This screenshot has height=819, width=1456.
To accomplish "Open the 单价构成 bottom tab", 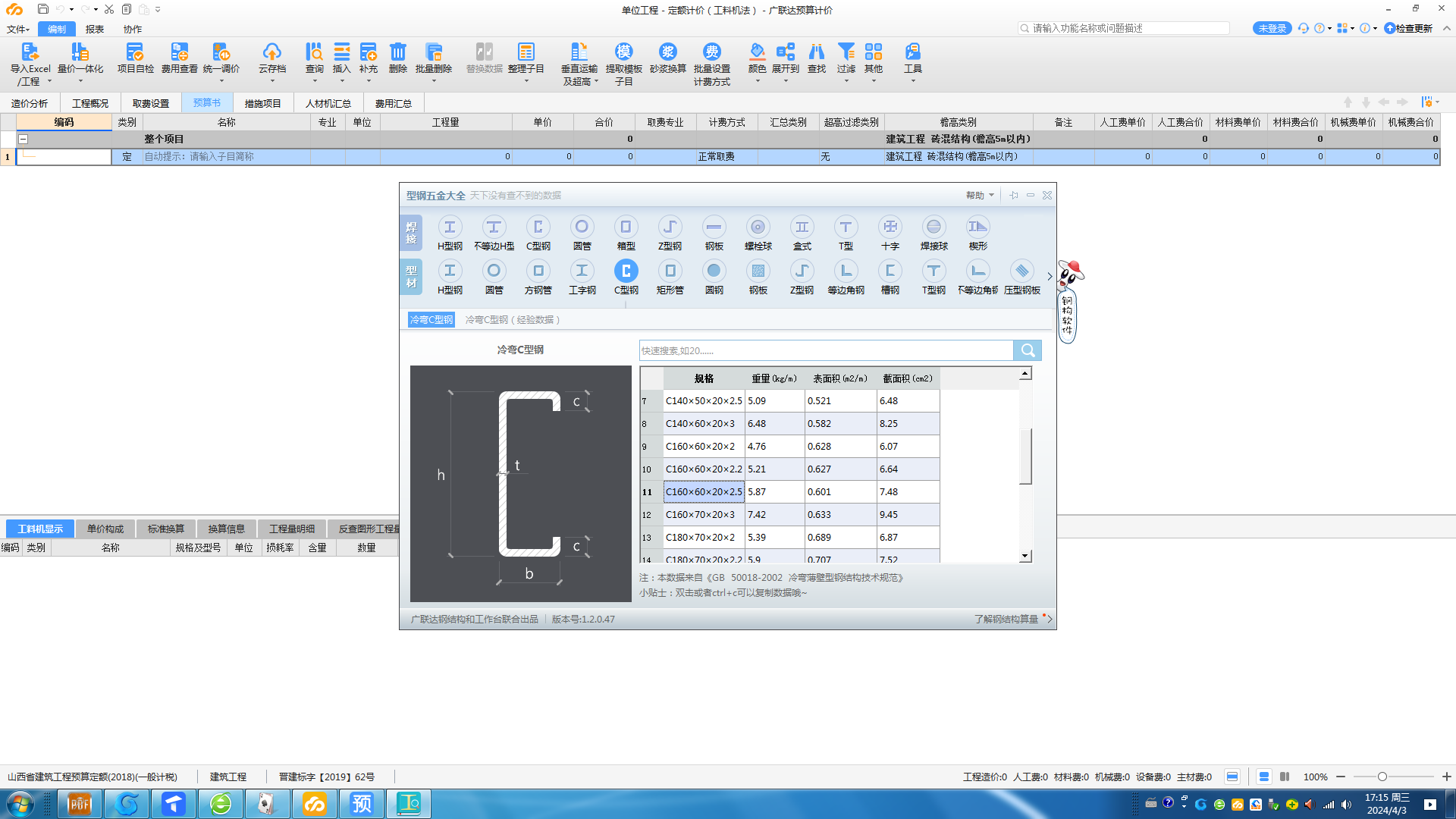I will 105,529.
